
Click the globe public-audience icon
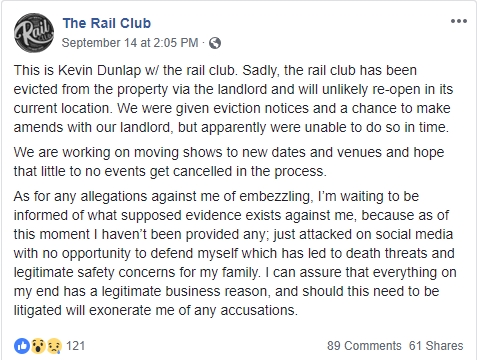point(215,43)
